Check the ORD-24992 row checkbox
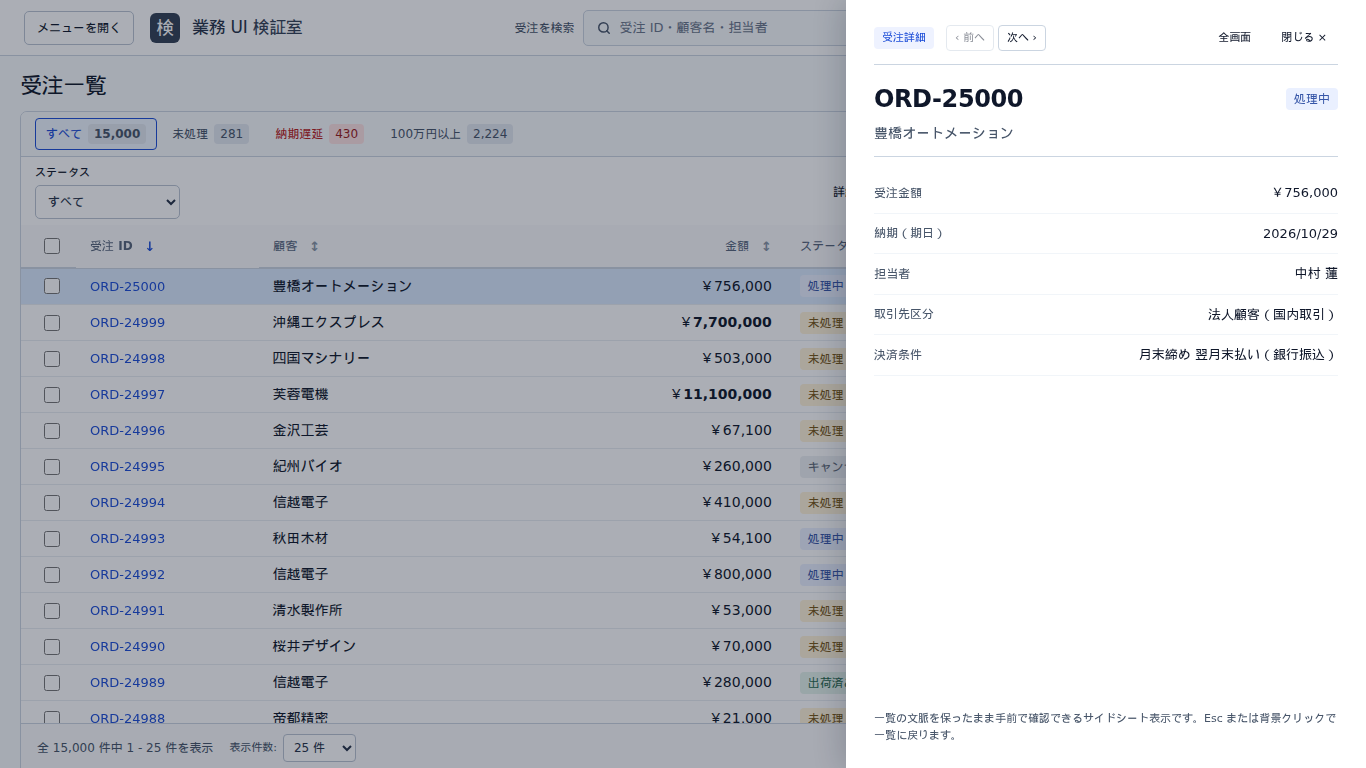Screen dimensions: 1366x768 [52, 574]
